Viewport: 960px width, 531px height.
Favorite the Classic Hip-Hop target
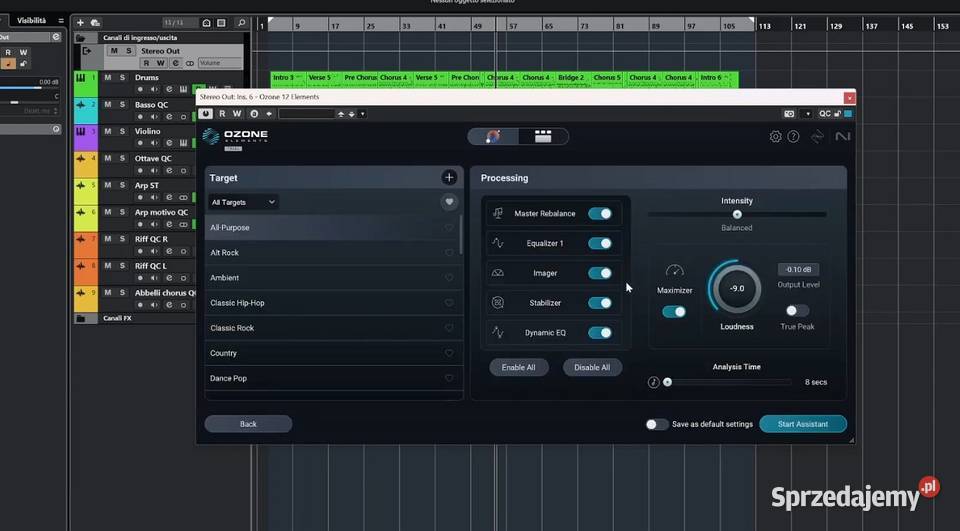[449, 303]
